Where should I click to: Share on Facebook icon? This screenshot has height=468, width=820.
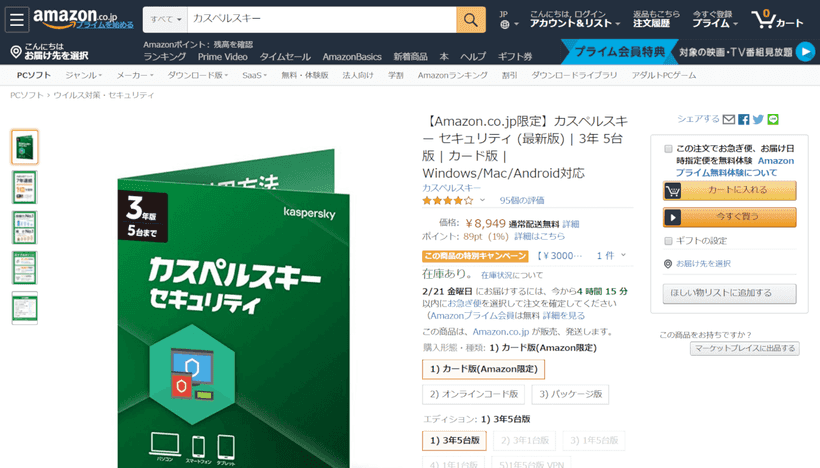pos(744,120)
